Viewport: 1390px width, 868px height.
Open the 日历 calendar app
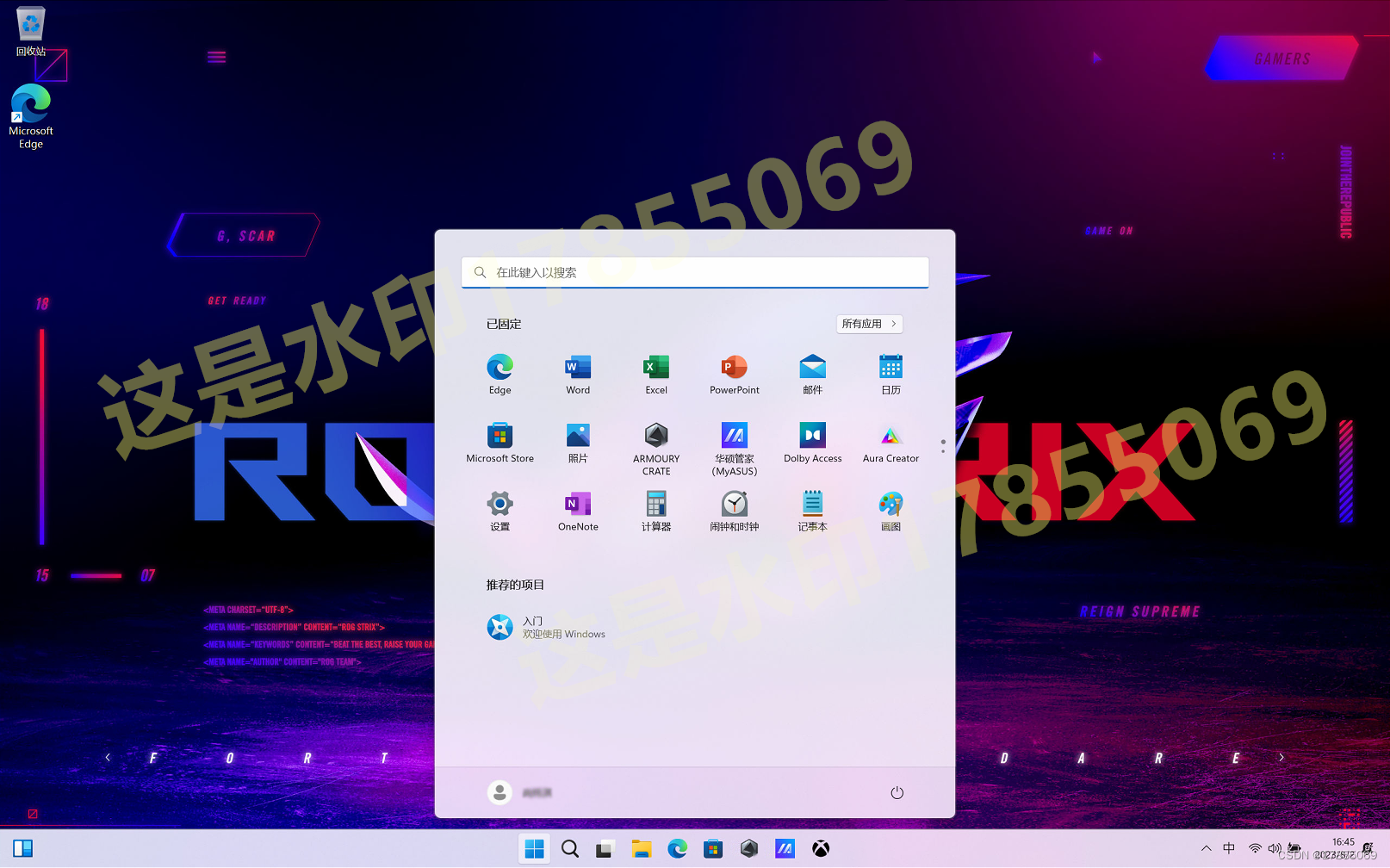890,374
